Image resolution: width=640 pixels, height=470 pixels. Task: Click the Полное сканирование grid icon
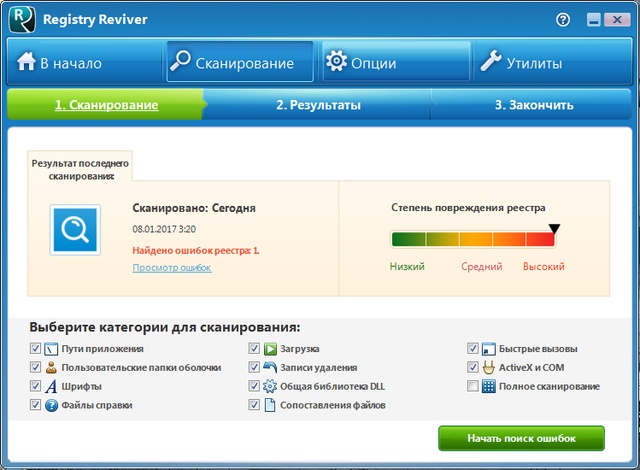(489, 386)
